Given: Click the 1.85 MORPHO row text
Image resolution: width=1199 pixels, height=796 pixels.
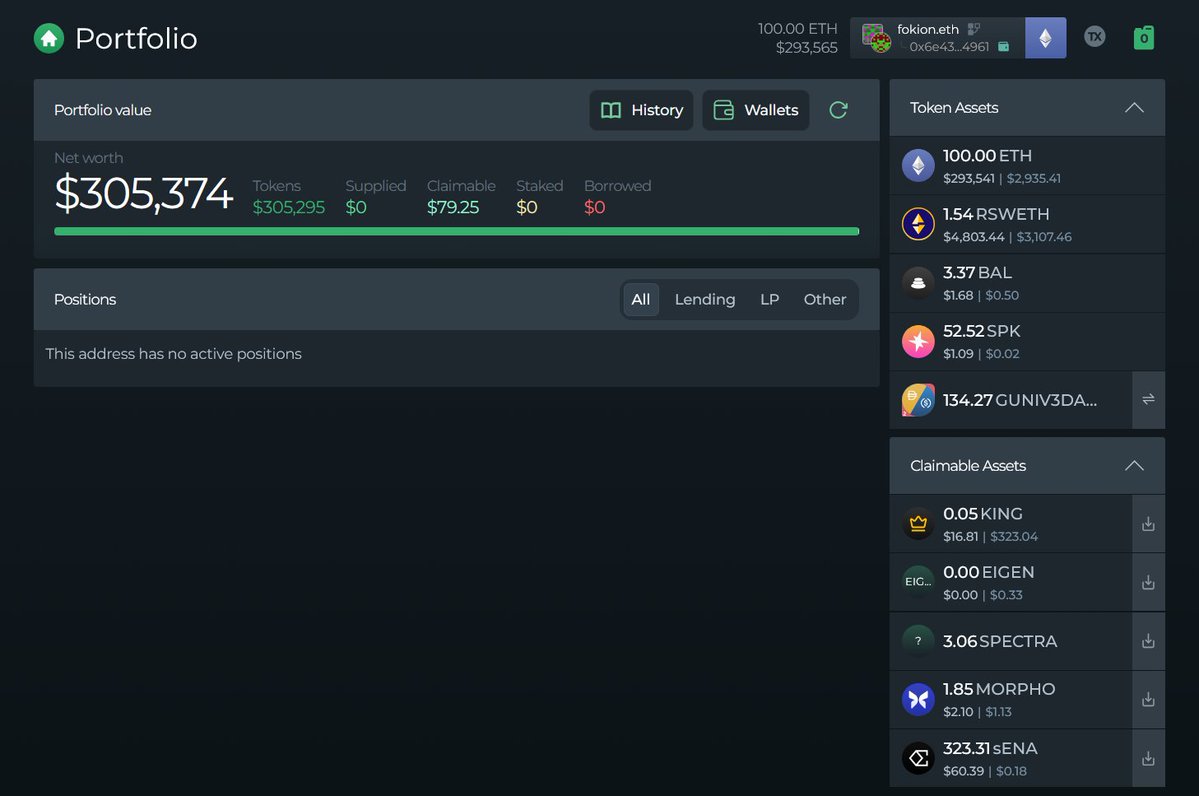Looking at the screenshot, I should pyautogui.click(x=999, y=689).
